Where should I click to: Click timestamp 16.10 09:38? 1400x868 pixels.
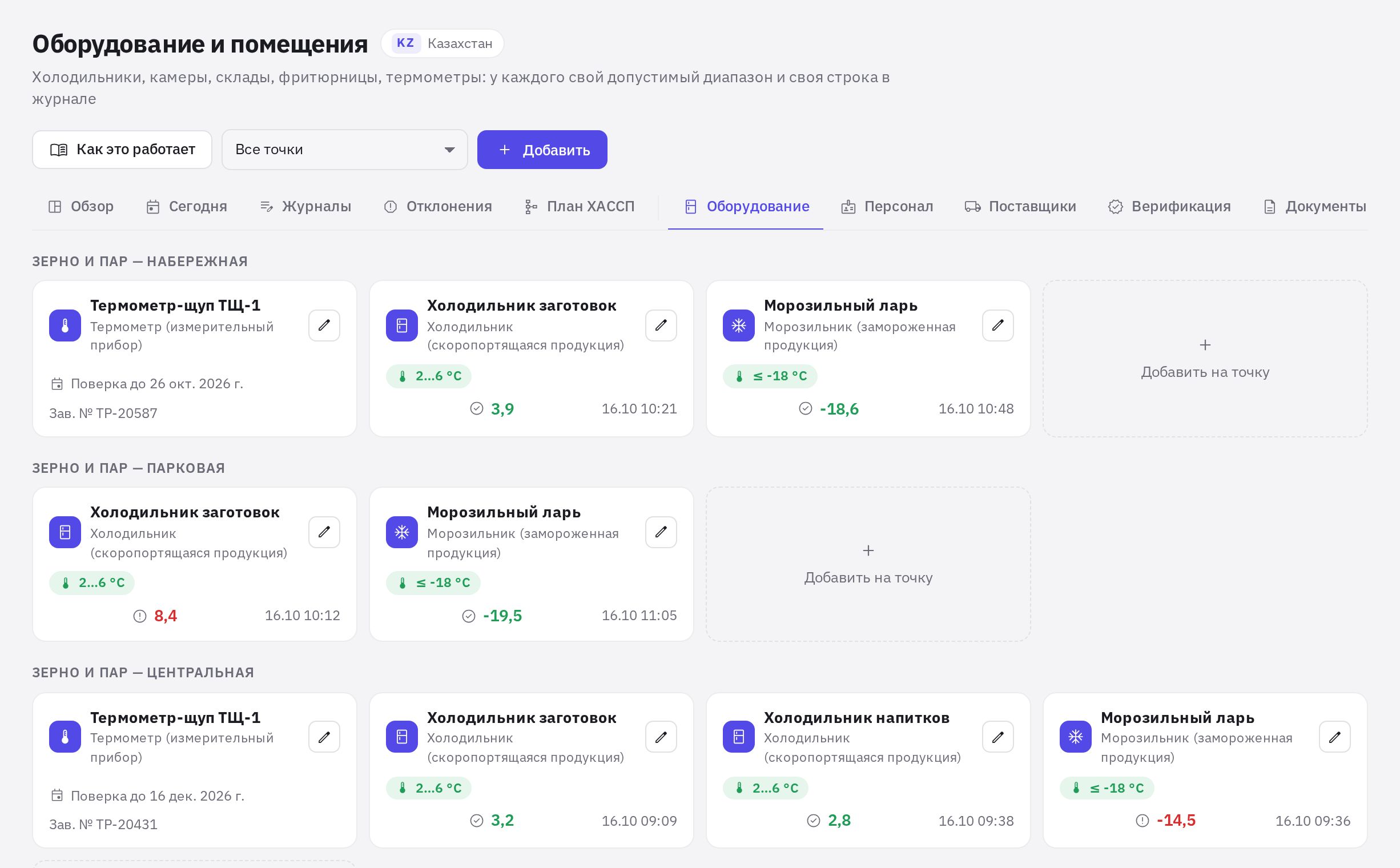pyautogui.click(x=976, y=821)
